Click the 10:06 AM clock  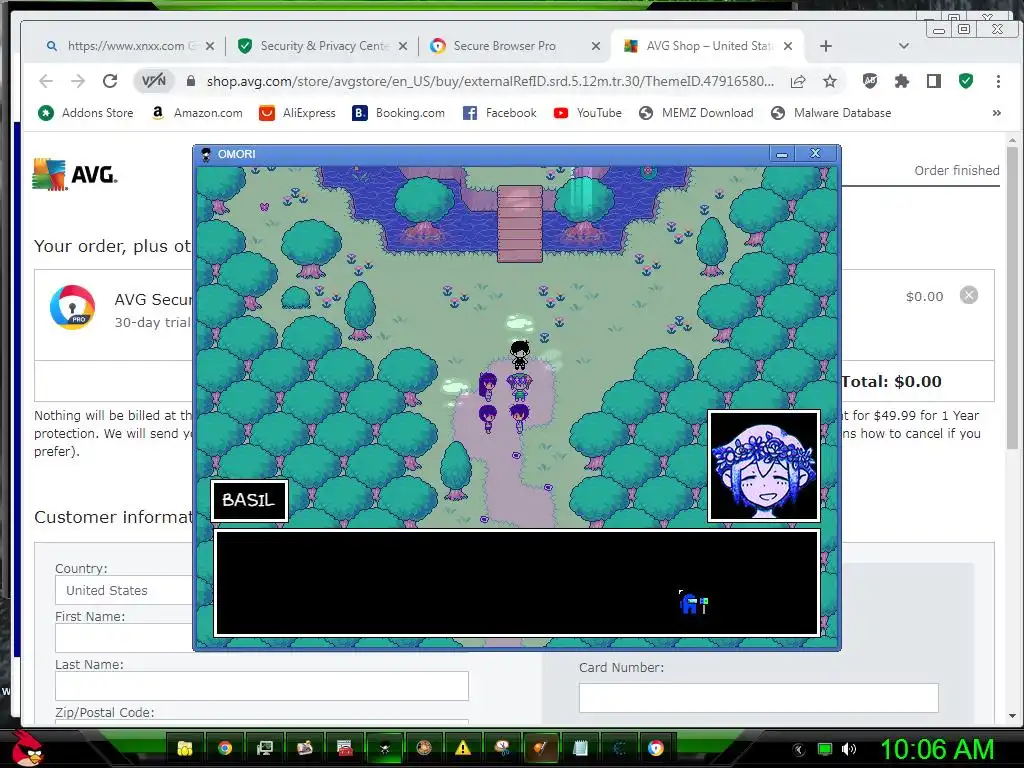[937, 749]
